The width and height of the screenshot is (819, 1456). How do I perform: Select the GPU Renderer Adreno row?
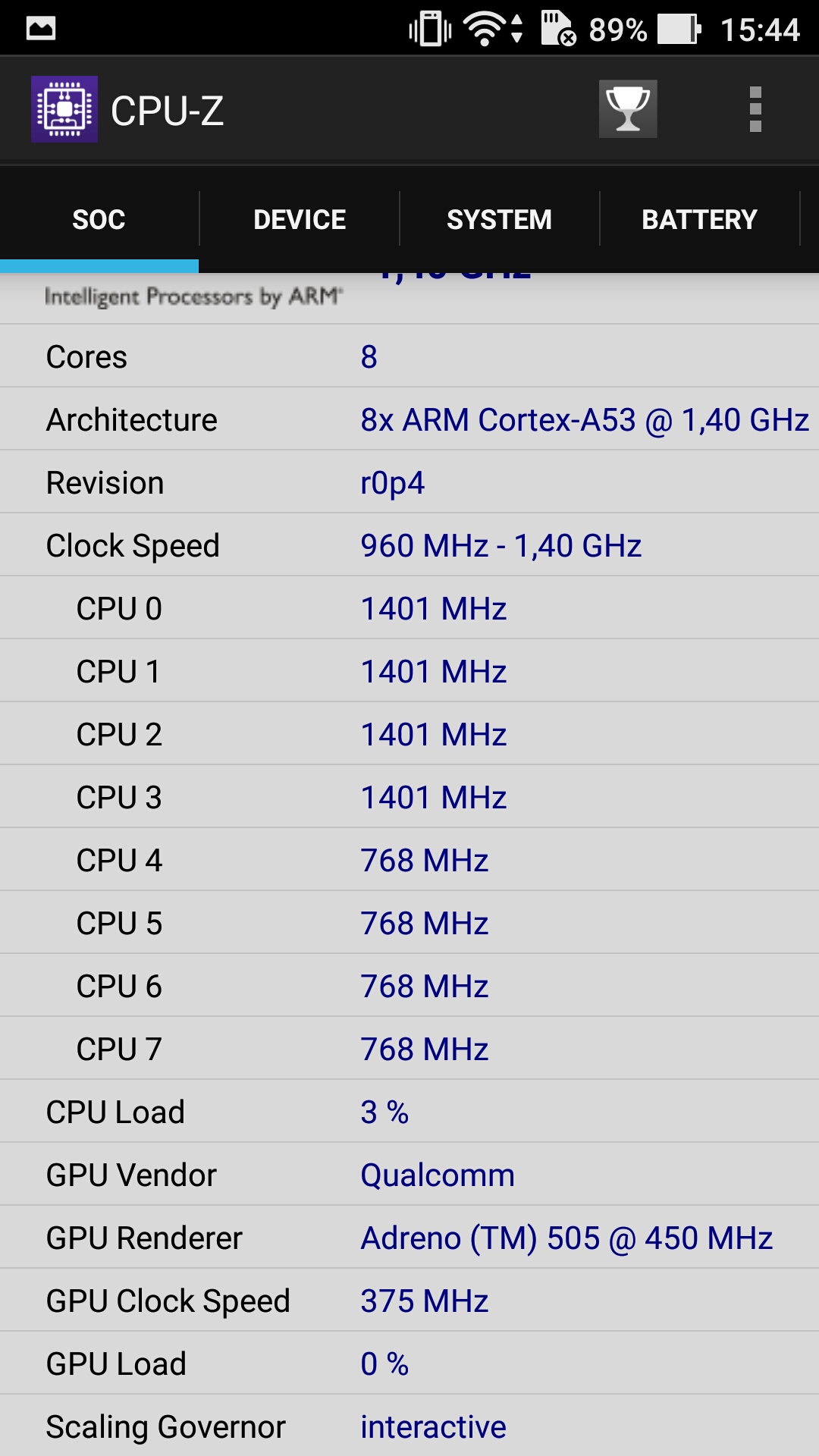click(x=409, y=1238)
